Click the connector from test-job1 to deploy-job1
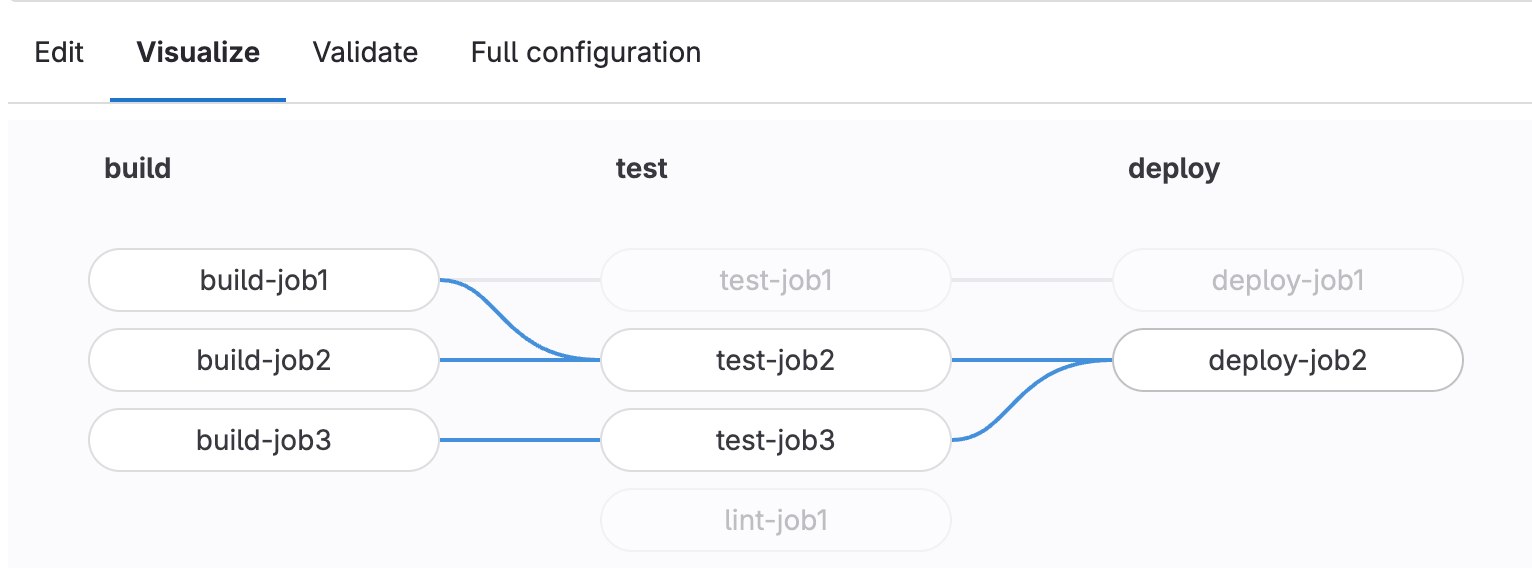Image resolution: width=1532 pixels, height=576 pixels. click(x=1030, y=280)
